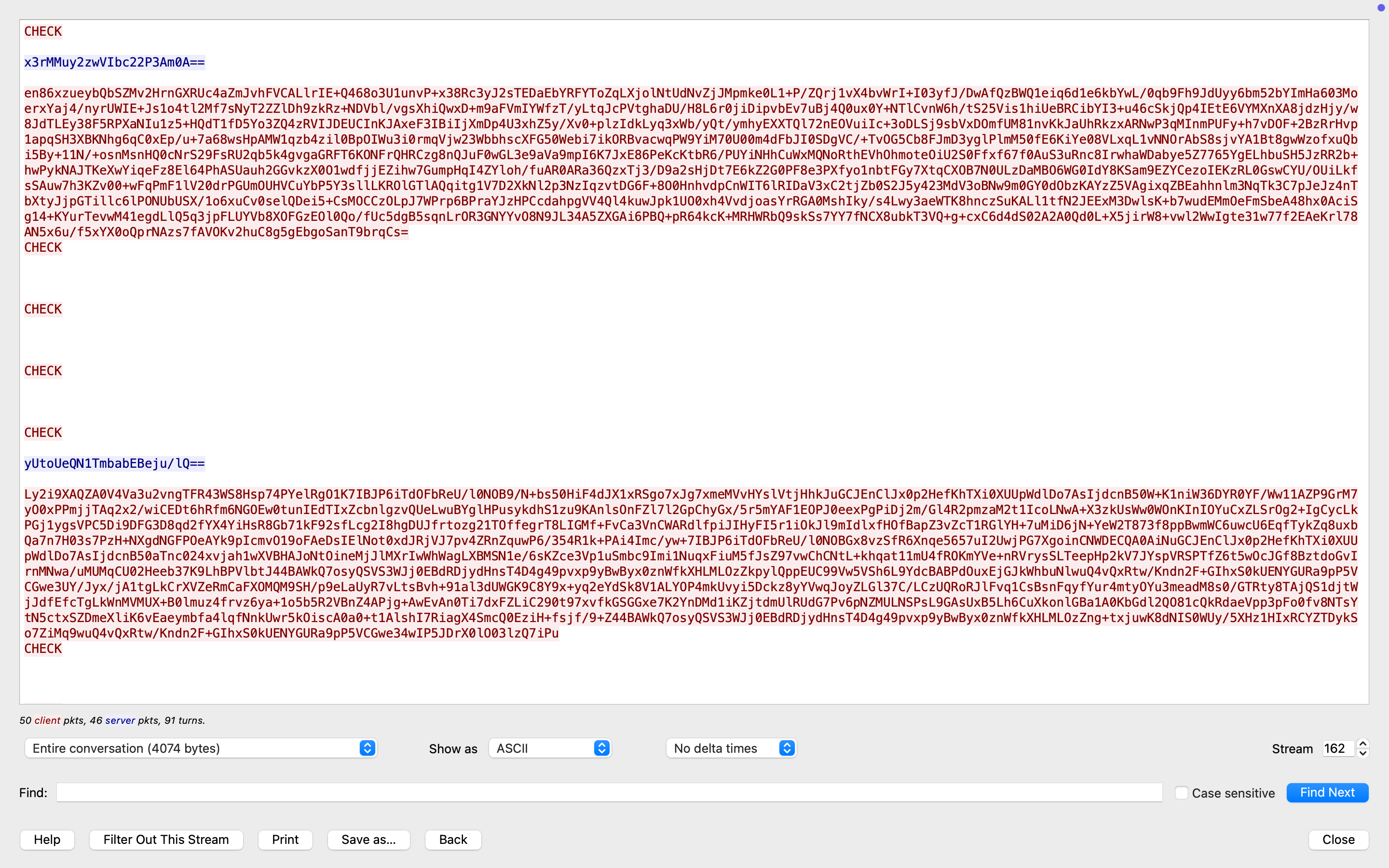Close the stream dialog with Close
Image resolution: width=1389 pixels, height=868 pixels.
coord(1338,839)
